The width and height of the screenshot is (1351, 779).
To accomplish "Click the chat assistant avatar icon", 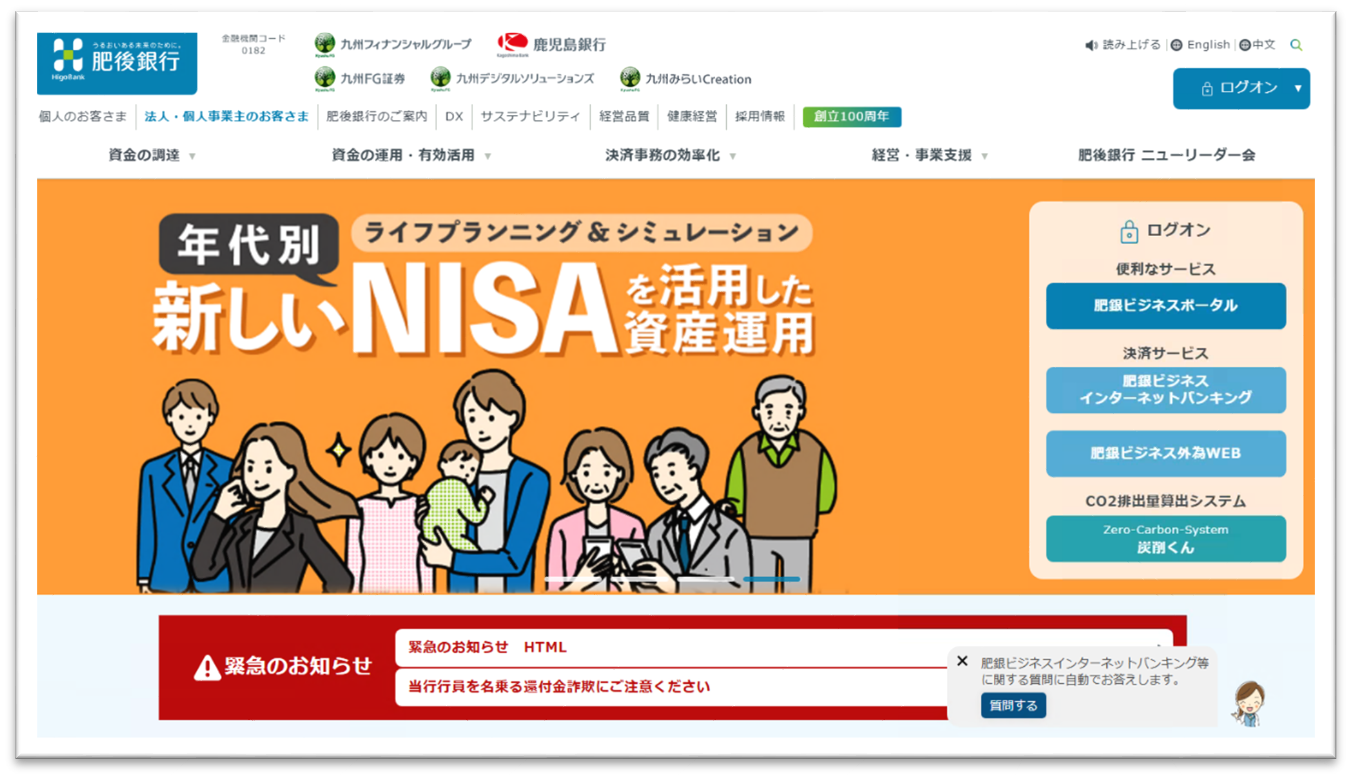I will tap(1247, 704).
